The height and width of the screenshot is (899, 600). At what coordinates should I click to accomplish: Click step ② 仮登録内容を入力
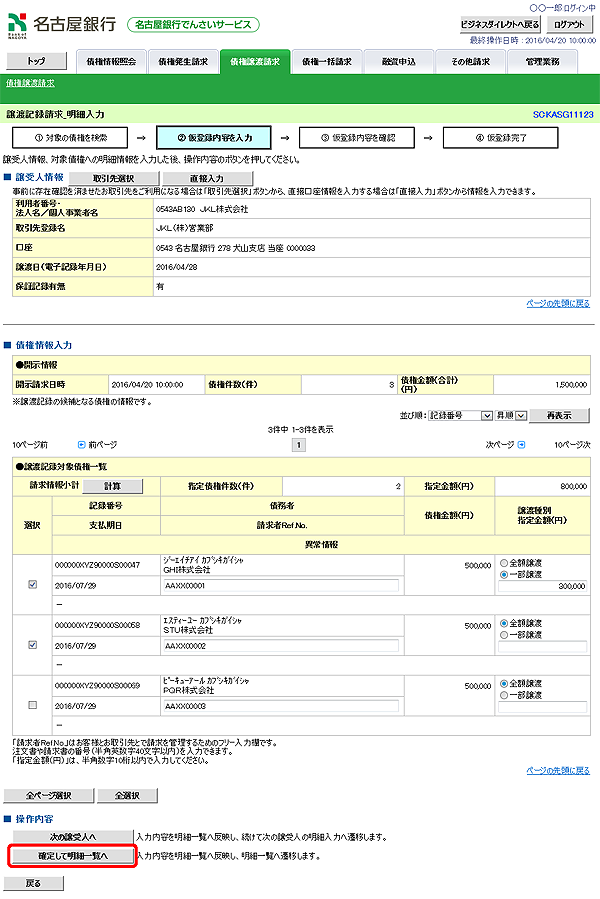click(x=213, y=138)
